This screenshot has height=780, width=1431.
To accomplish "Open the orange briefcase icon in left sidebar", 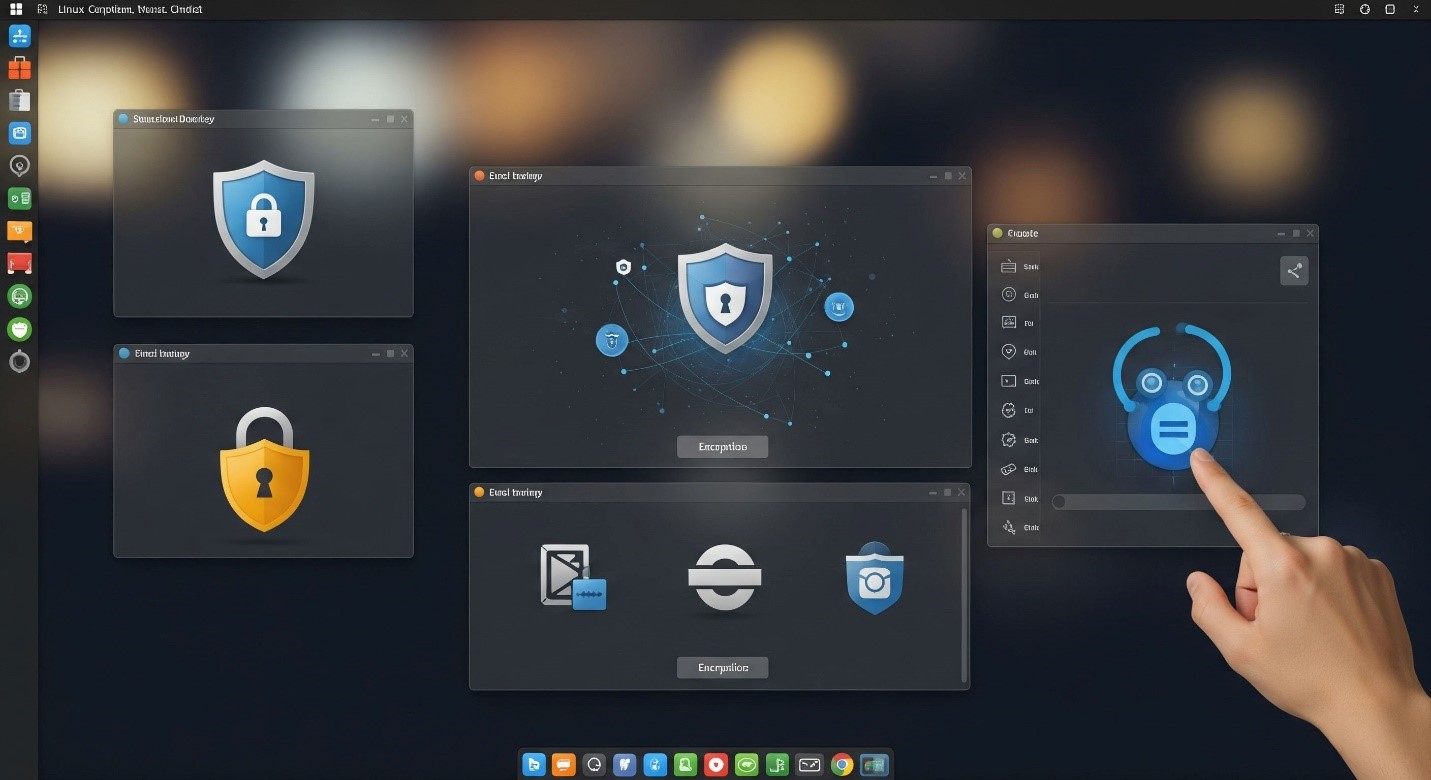I will [x=19, y=68].
